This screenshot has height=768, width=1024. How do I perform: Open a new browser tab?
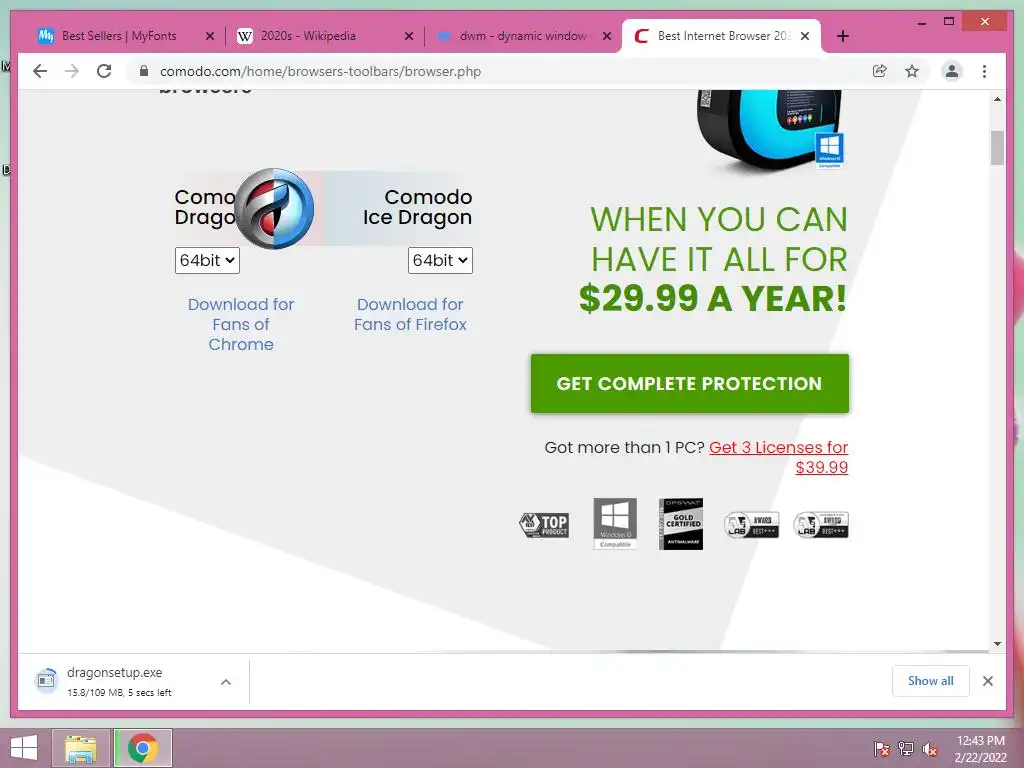(x=842, y=36)
